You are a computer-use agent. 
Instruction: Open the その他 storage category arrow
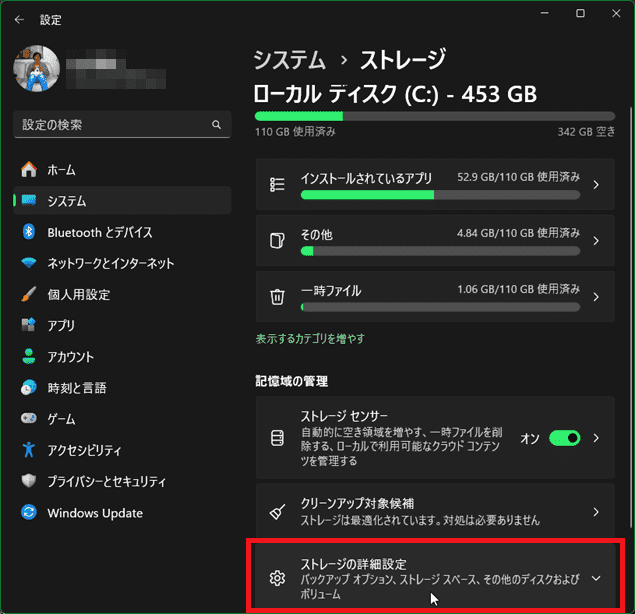click(x=596, y=241)
